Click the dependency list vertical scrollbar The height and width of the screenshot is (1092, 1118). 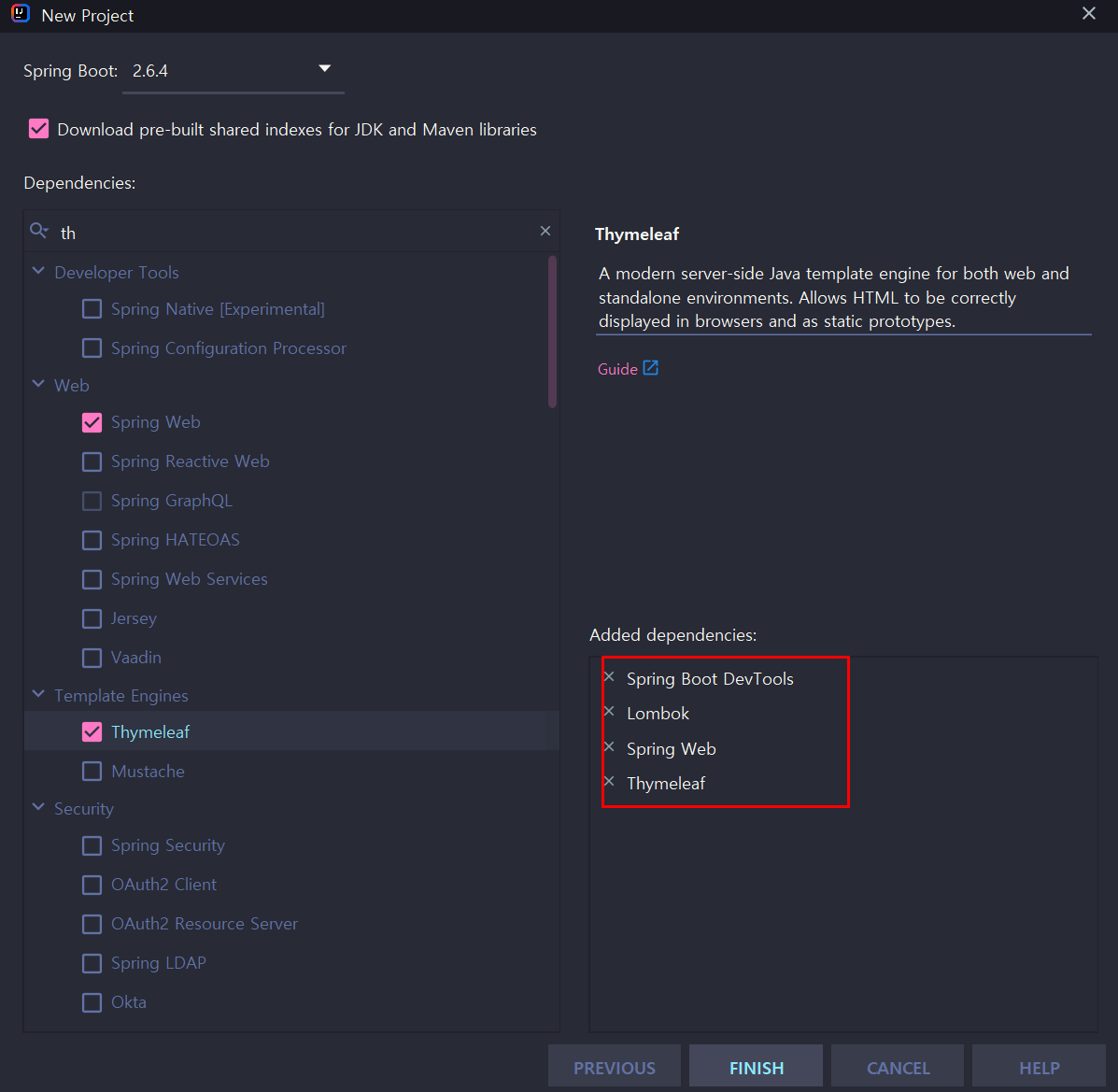(x=552, y=332)
